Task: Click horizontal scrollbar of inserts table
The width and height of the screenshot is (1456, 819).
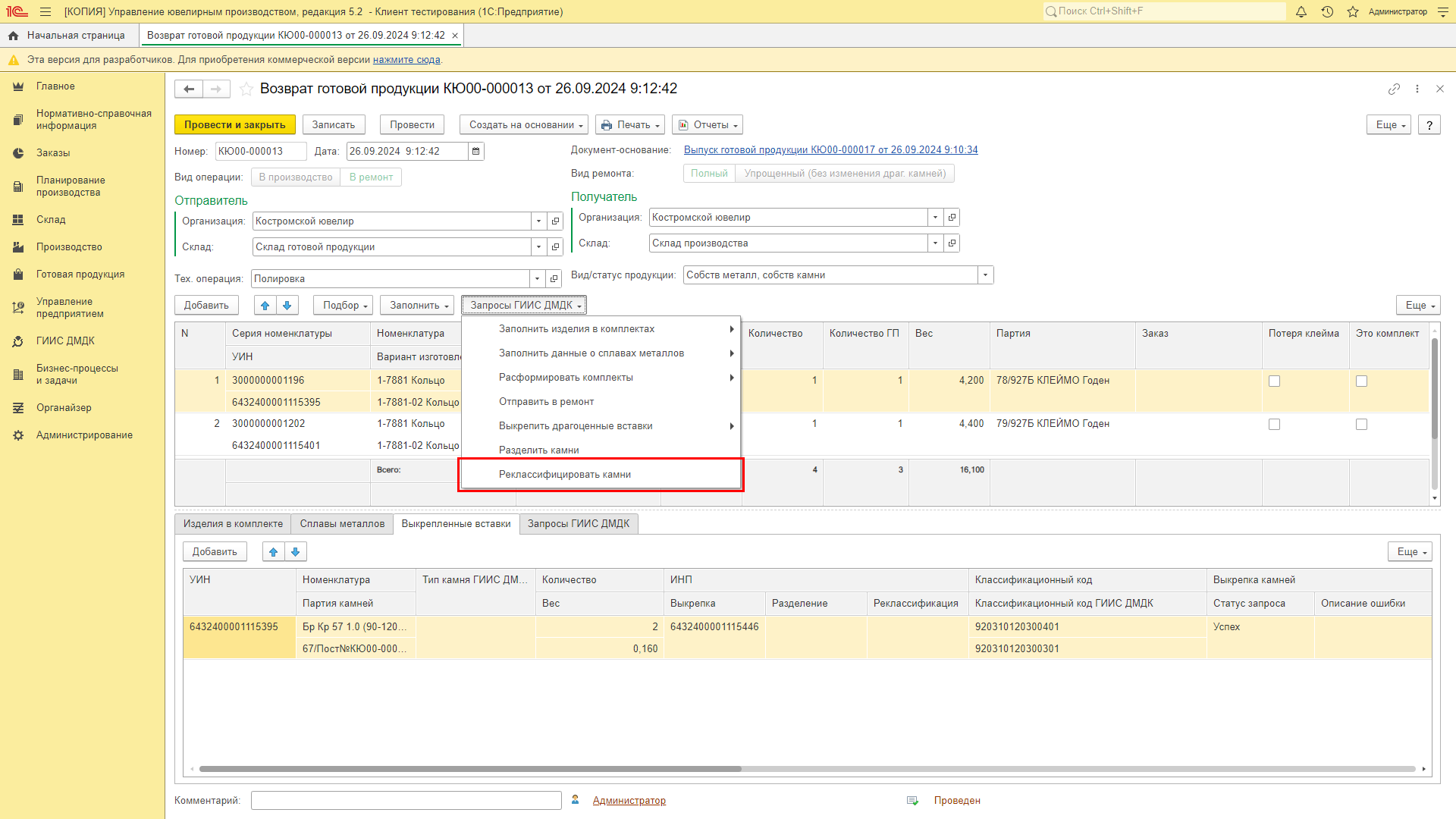Action: coord(470,769)
